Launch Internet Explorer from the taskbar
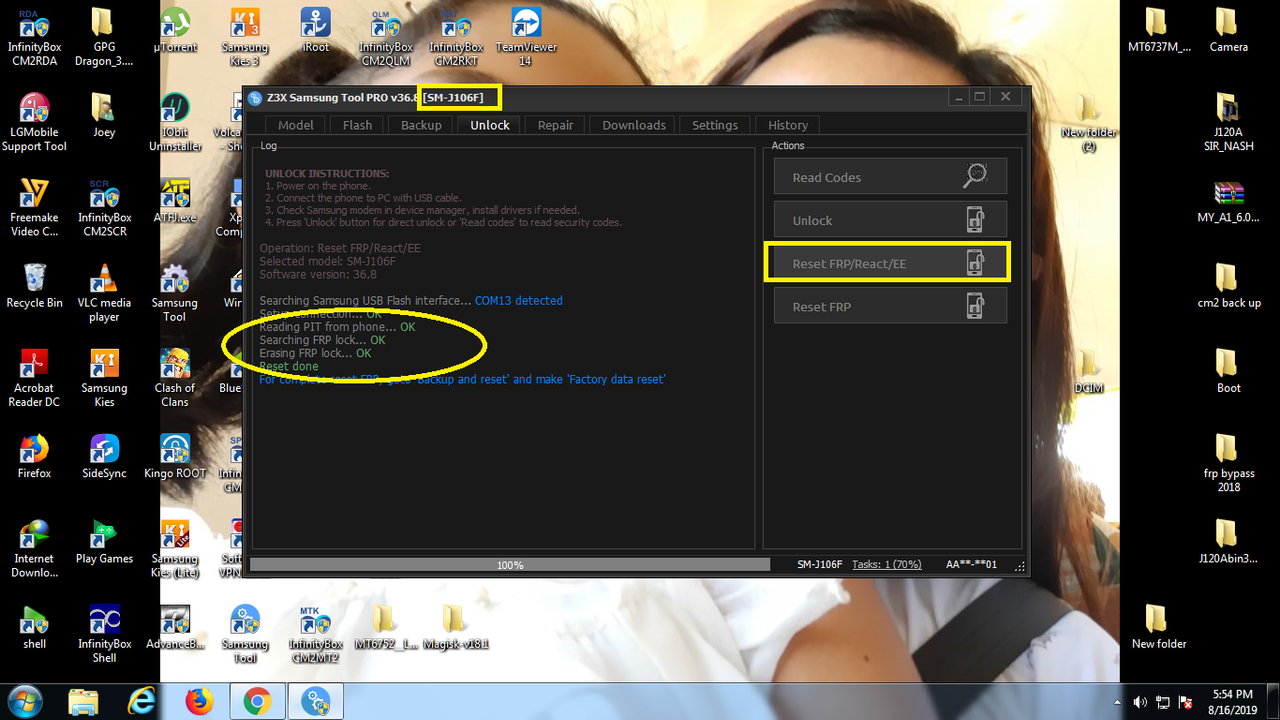This screenshot has height=720, width=1280. pyautogui.click(x=143, y=701)
